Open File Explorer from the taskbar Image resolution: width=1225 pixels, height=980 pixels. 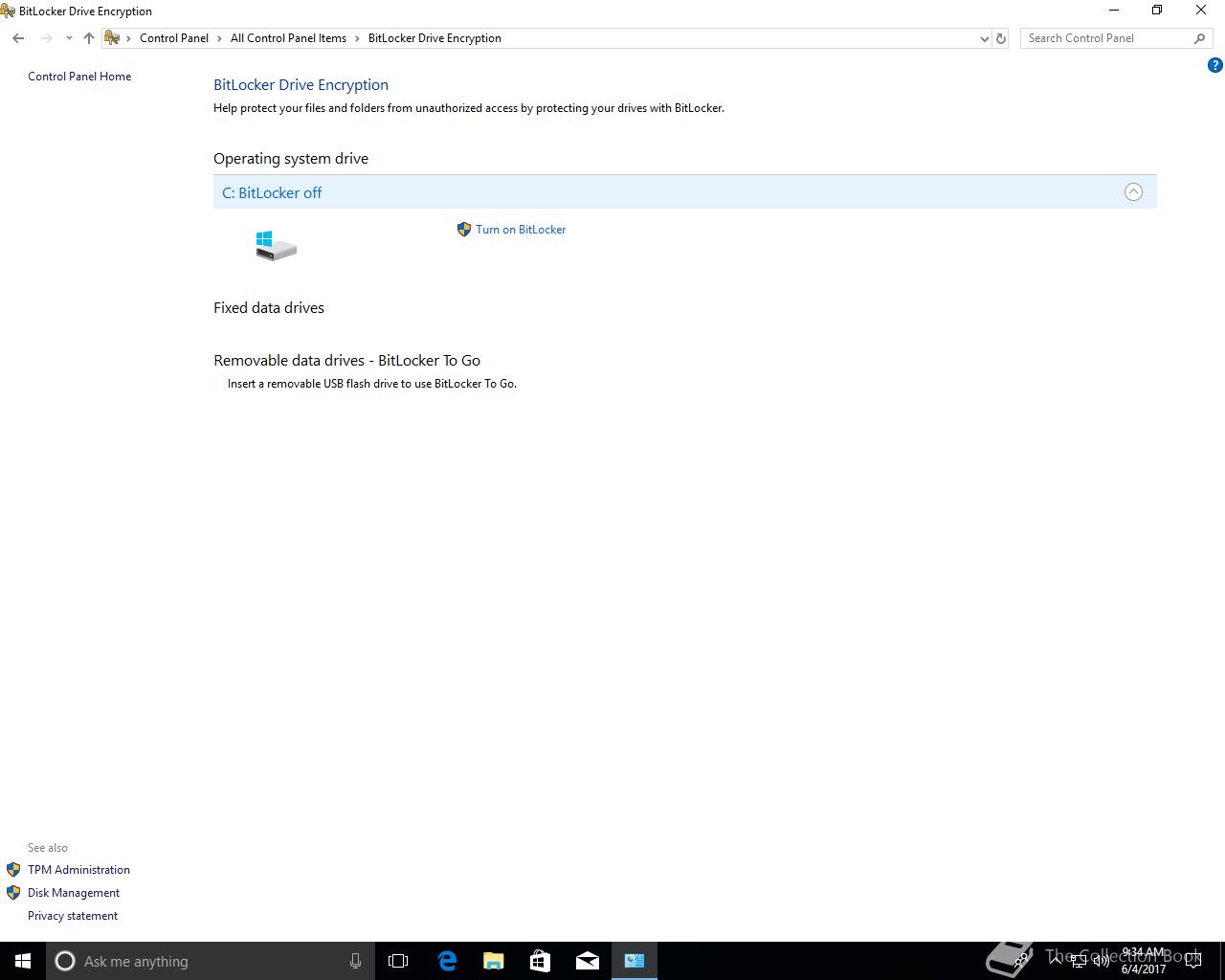tap(494, 961)
